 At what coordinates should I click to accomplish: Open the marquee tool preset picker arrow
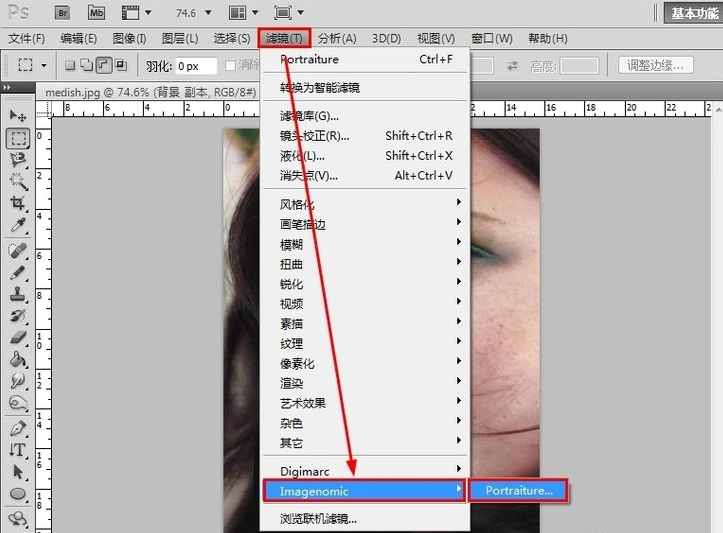click(44, 65)
